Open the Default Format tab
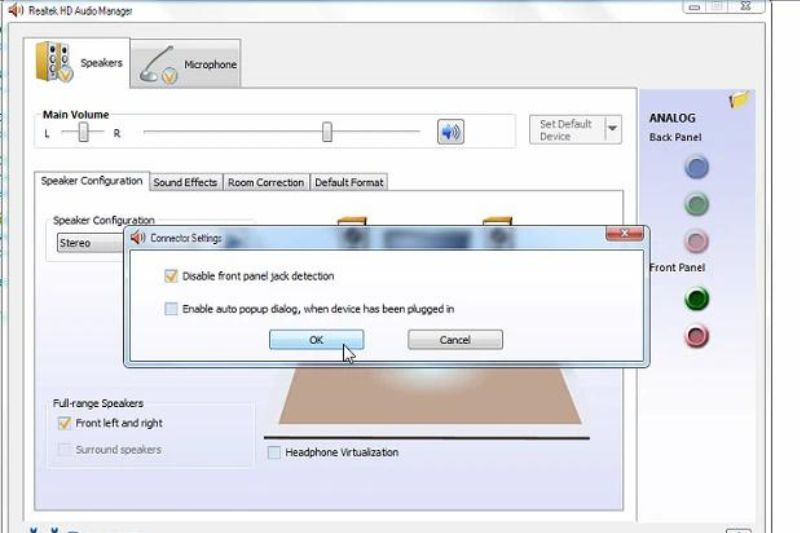This screenshot has width=800, height=533. coord(349,182)
